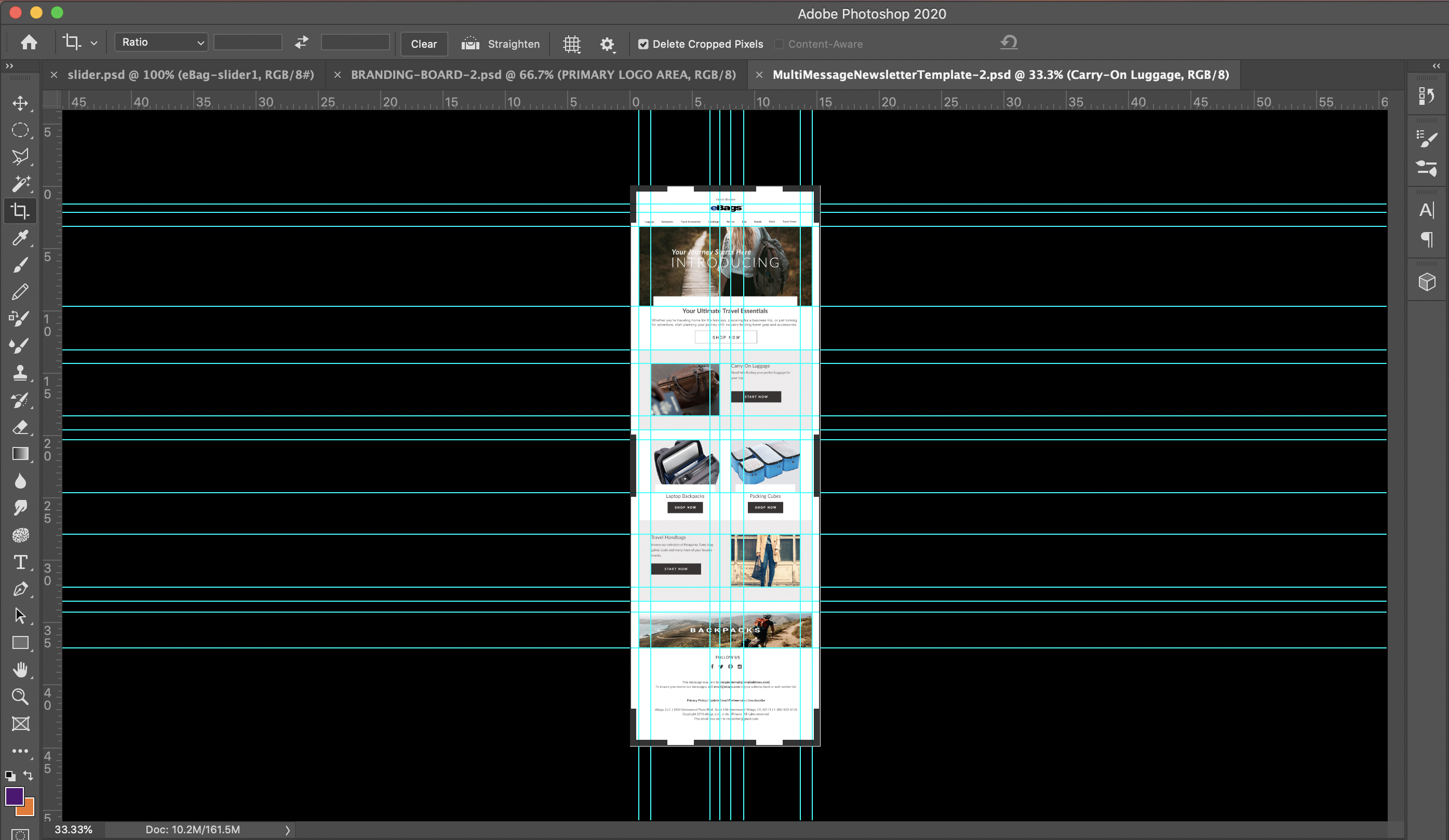The height and width of the screenshot is (840, 1449).
Task: Switch foreground and background colors
Action: [28, 776]
